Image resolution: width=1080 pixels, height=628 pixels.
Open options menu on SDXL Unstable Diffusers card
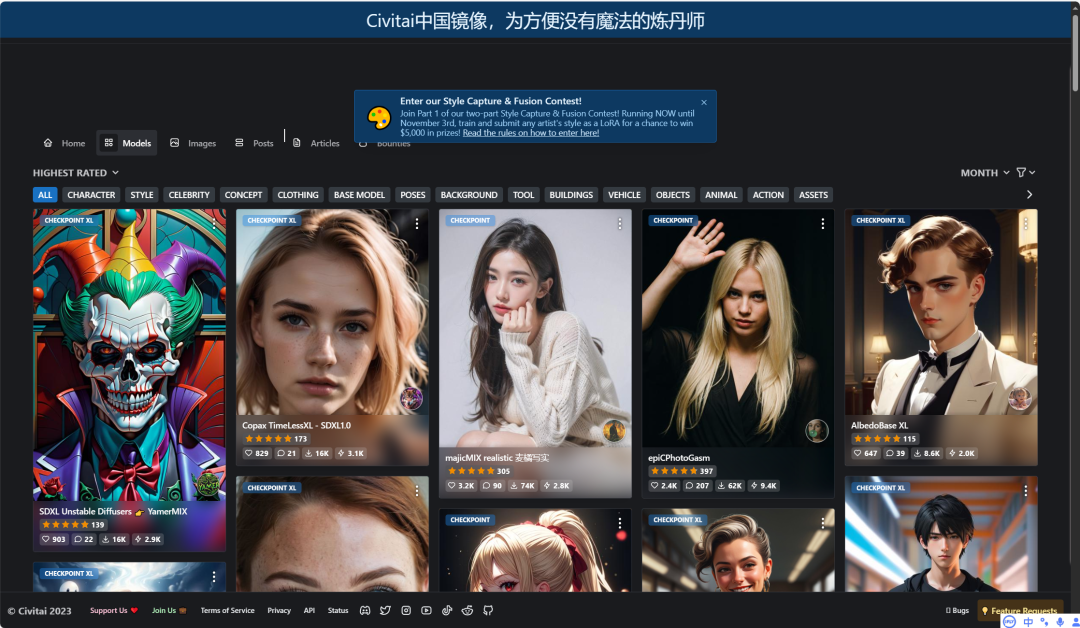214,224
